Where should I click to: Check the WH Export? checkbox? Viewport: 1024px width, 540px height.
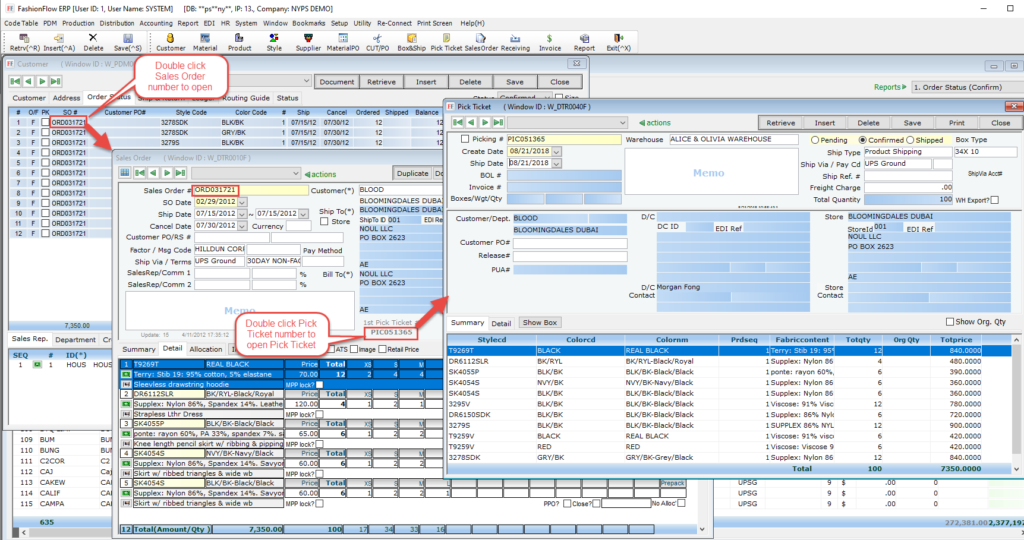(994, 200)
